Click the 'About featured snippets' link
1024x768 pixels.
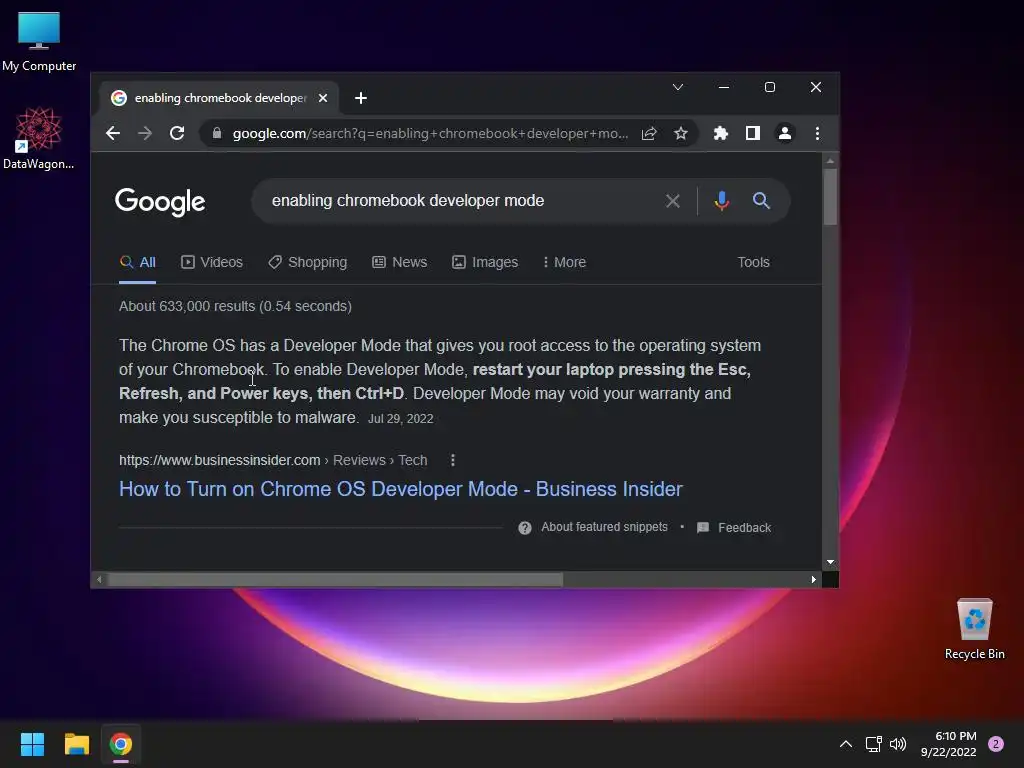coord(604,527)
